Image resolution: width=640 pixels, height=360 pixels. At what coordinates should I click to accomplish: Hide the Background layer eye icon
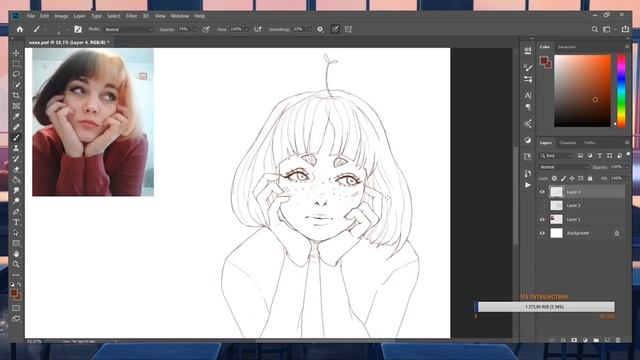[542, 233]
